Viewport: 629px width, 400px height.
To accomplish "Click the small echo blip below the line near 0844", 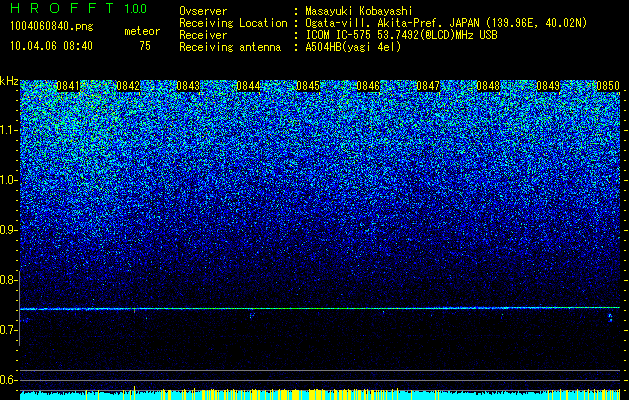I will point(252,315).
